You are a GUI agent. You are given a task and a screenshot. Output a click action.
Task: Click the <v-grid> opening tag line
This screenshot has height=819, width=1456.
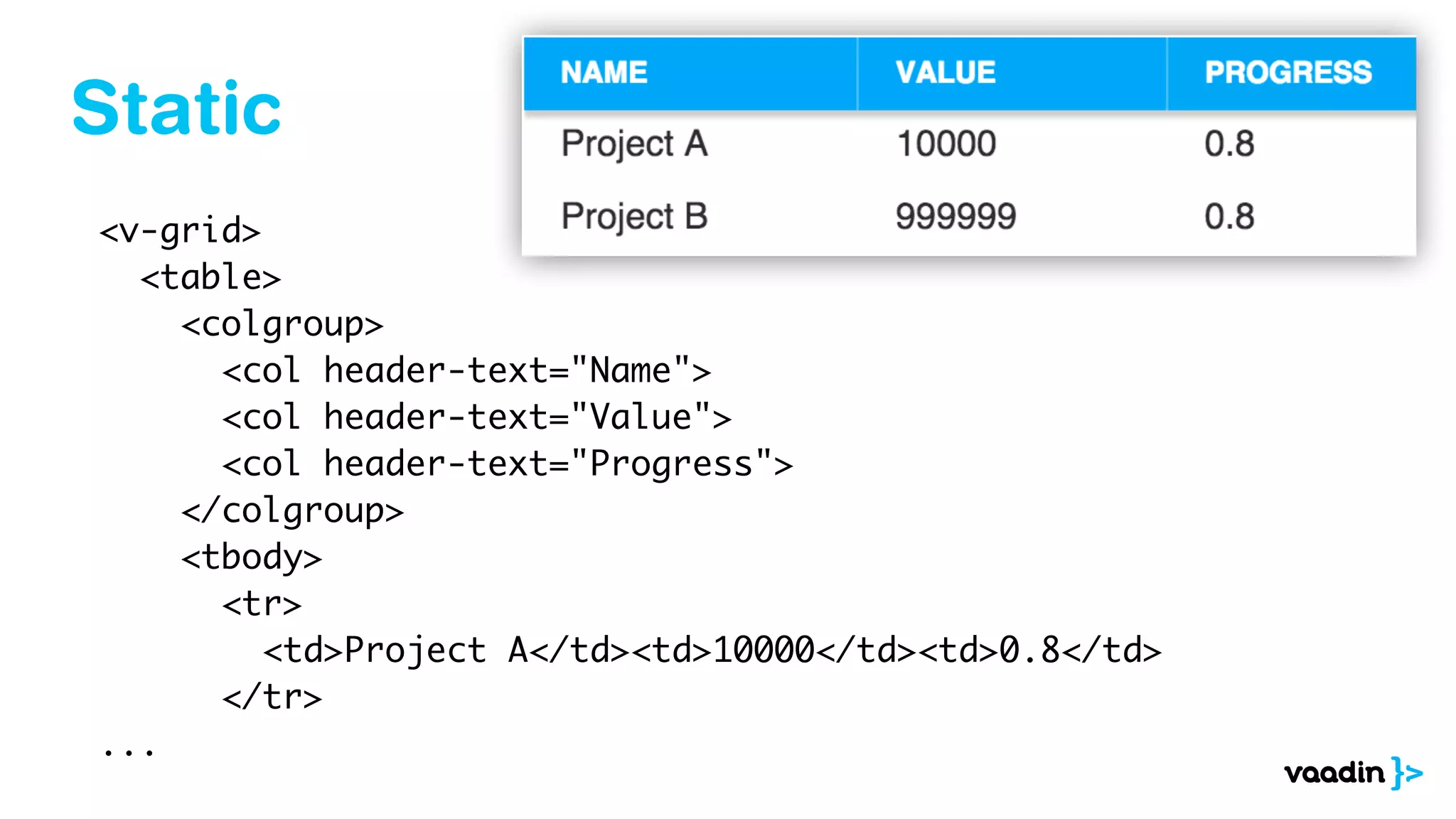click(x=180, y=231)
